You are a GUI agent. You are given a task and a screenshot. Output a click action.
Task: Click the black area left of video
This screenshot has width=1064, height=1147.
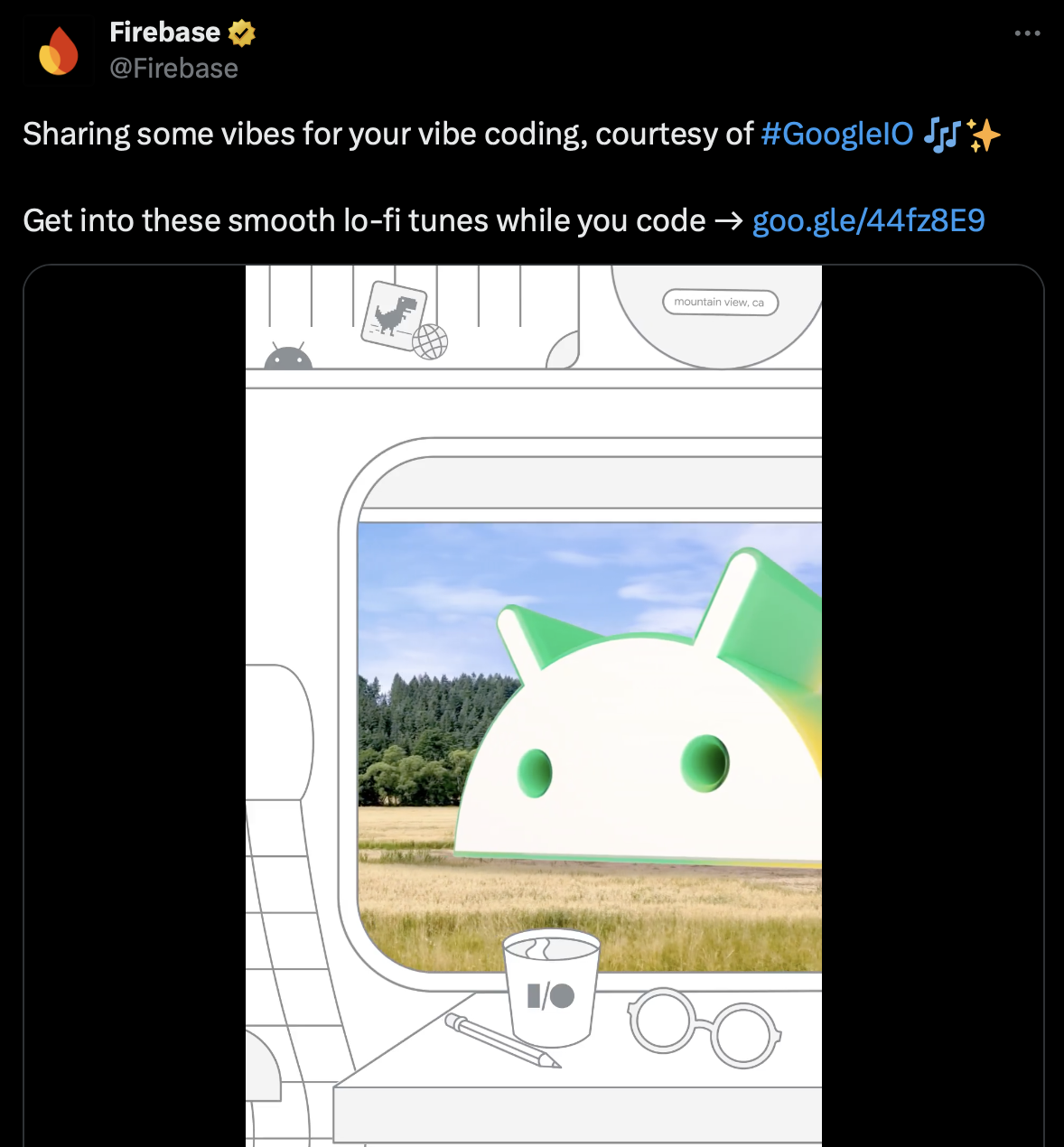tap(135, 706)
